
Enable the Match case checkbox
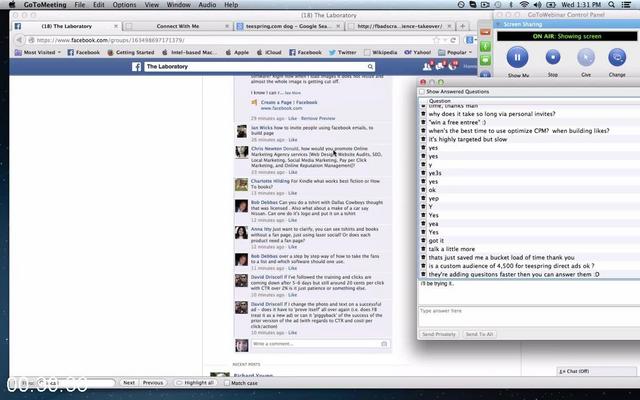pyautogui.click(x=227, y=383)
